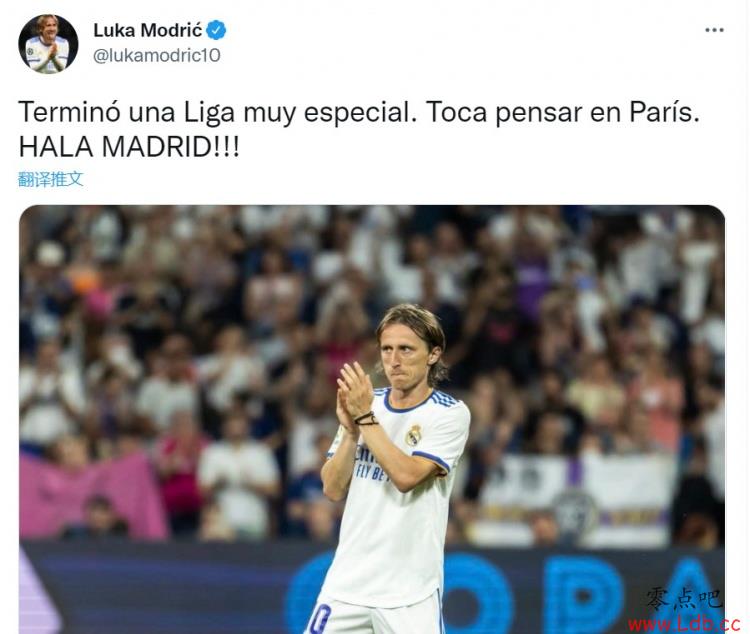
Task: Click the player's clapping hands in the photo
Action: pyautogui.click(x=354, y=395)
